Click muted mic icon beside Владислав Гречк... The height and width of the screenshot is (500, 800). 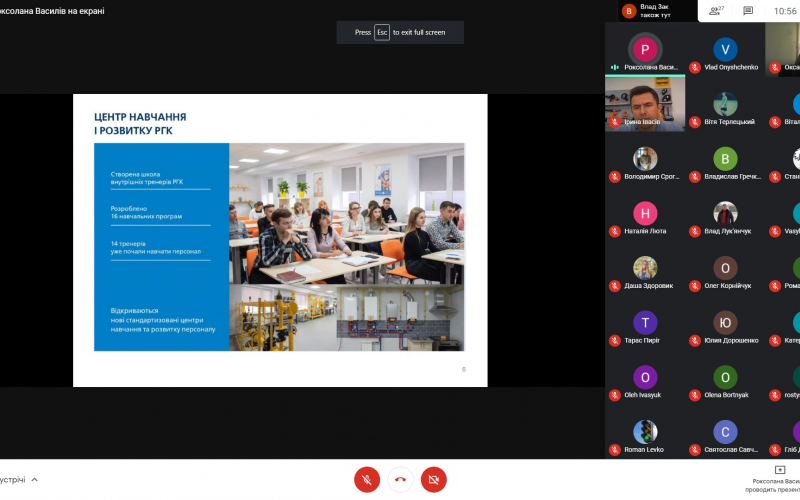pos(694,177)
